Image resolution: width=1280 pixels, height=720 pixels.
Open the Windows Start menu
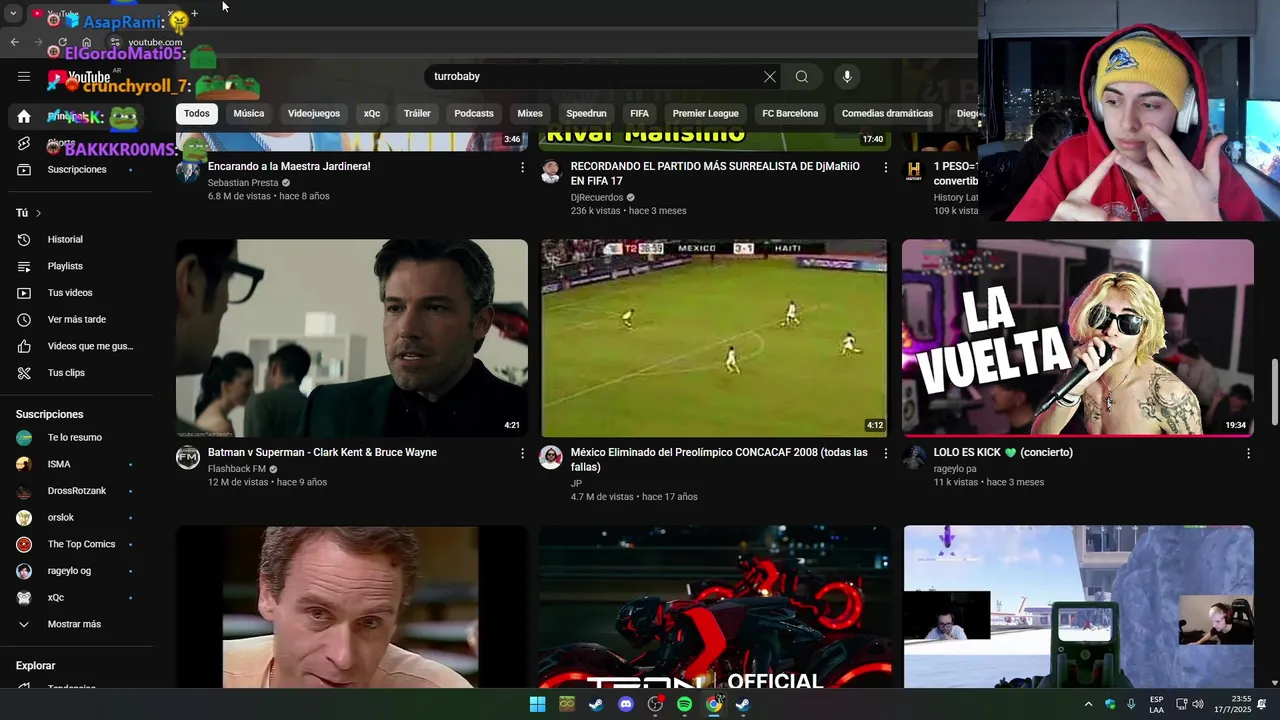click(x=537, y=704)
